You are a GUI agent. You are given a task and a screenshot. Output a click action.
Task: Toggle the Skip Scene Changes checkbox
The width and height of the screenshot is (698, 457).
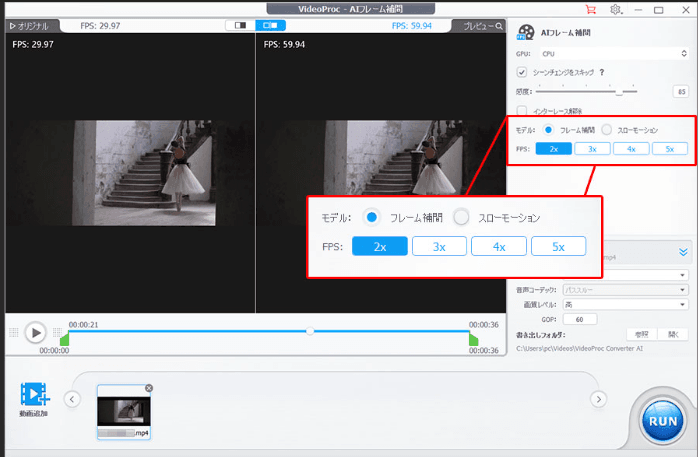coord(521,72)
